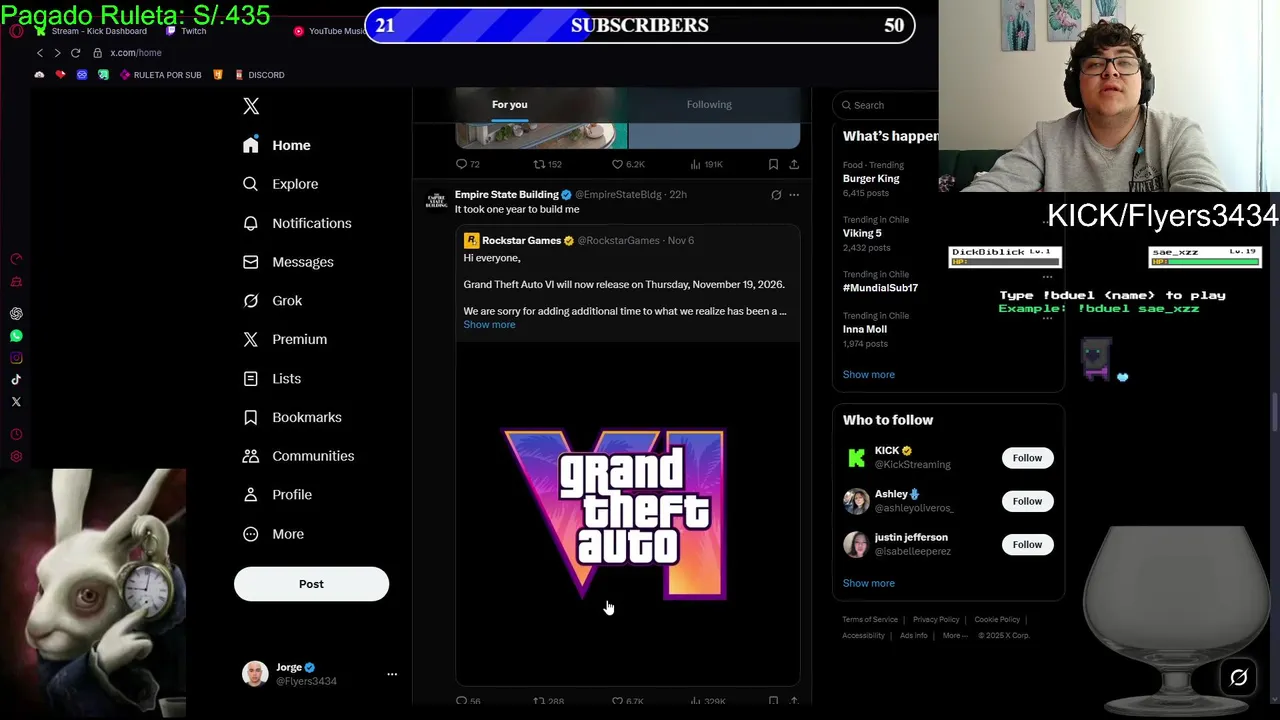Open Profile page
The width and height of the screenshot is (1280, 720).
tap(277, 495)
